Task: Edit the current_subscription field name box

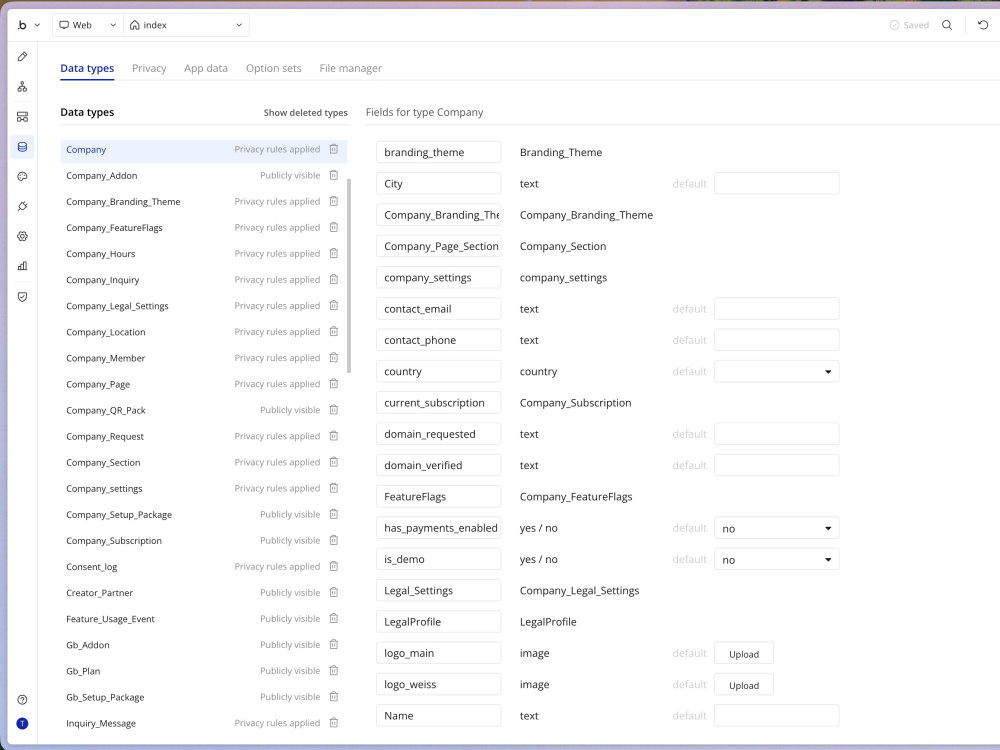Action: pos(438,402)
